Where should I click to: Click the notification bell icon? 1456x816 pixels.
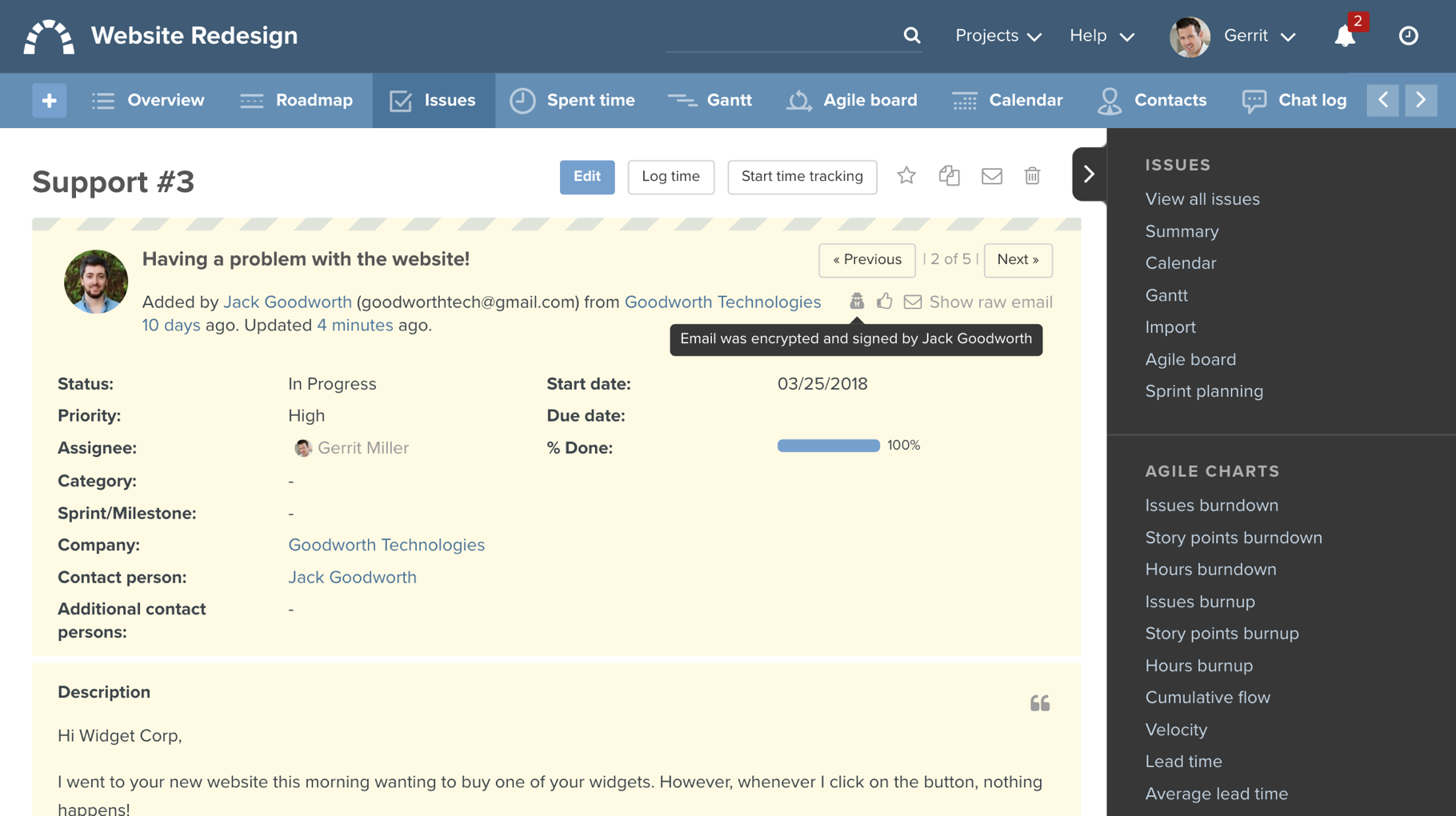pyautogui.click(x=1345, y=37)
